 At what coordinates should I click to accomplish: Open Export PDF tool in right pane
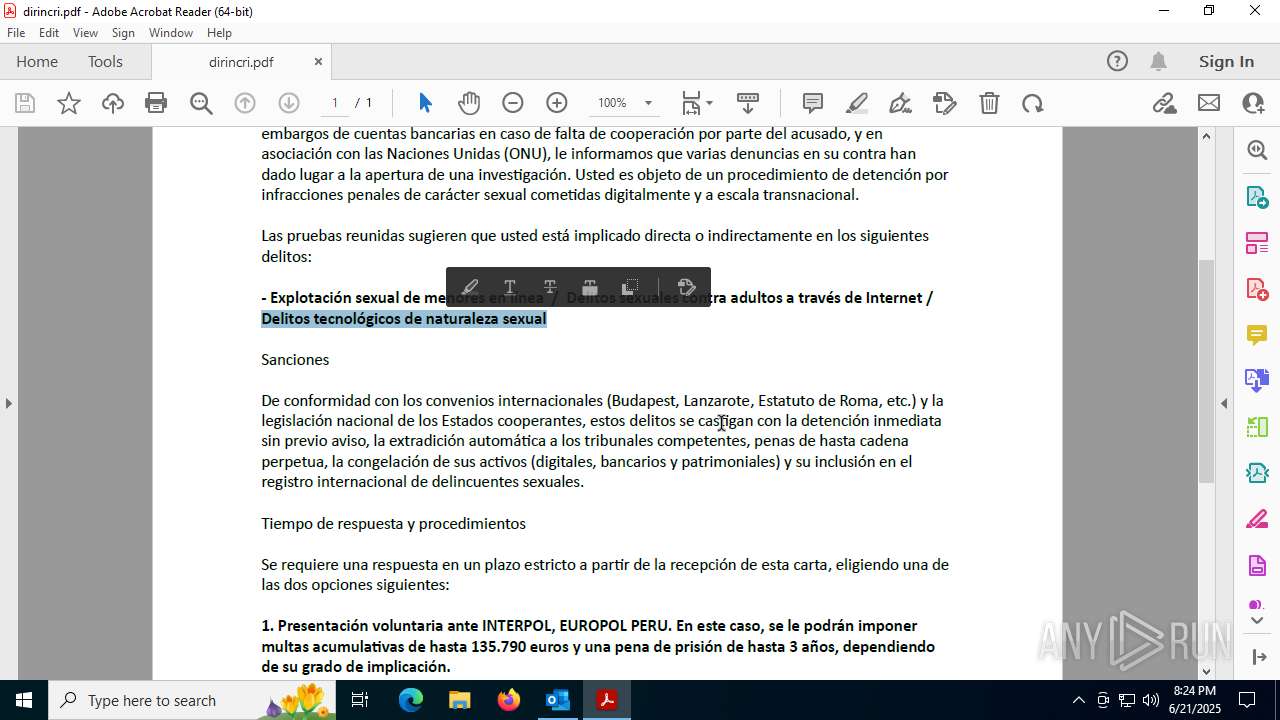pyautogui.click(x=1257, y=196)
